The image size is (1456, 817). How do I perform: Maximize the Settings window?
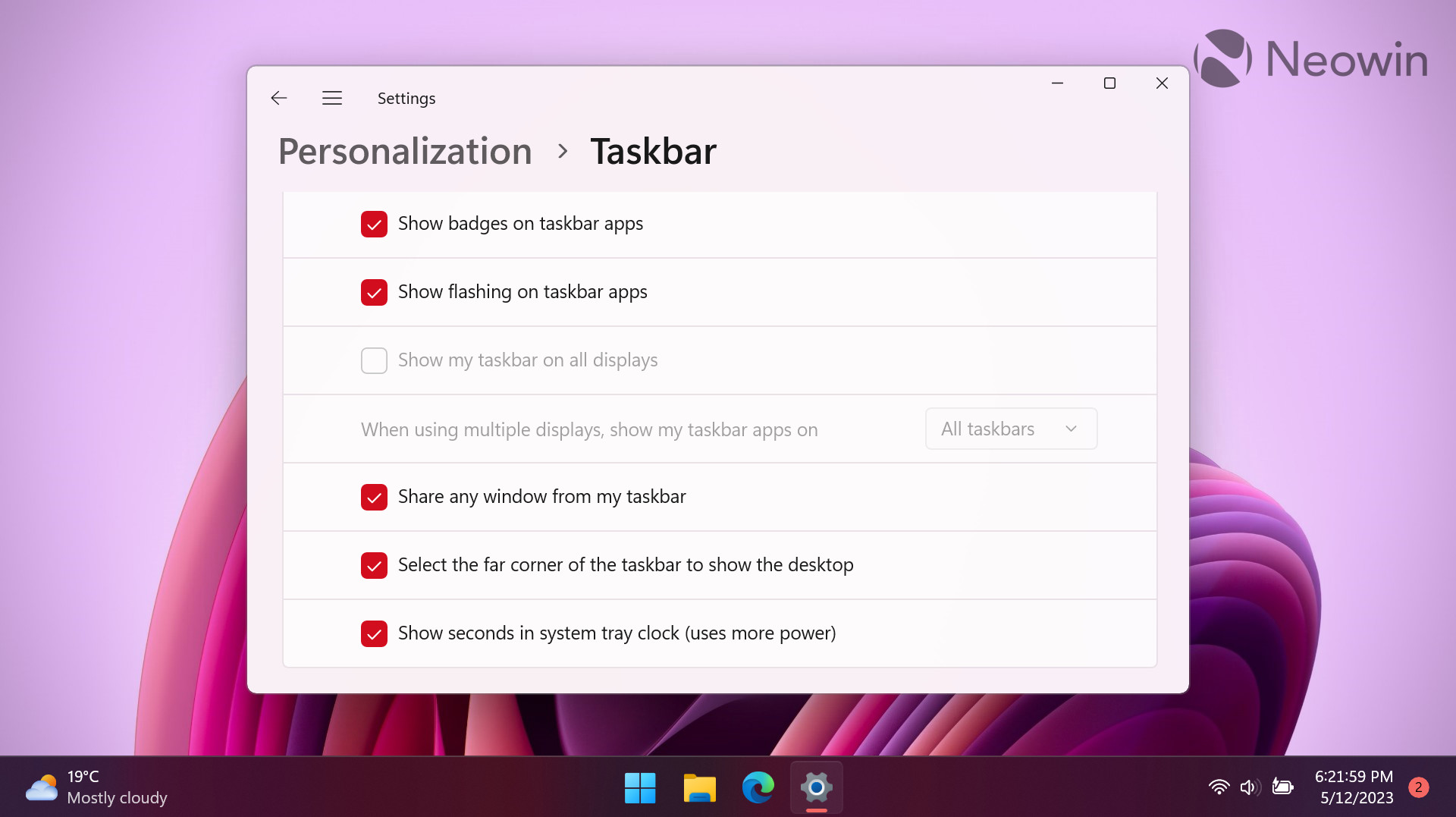(x=1109, y=83)
